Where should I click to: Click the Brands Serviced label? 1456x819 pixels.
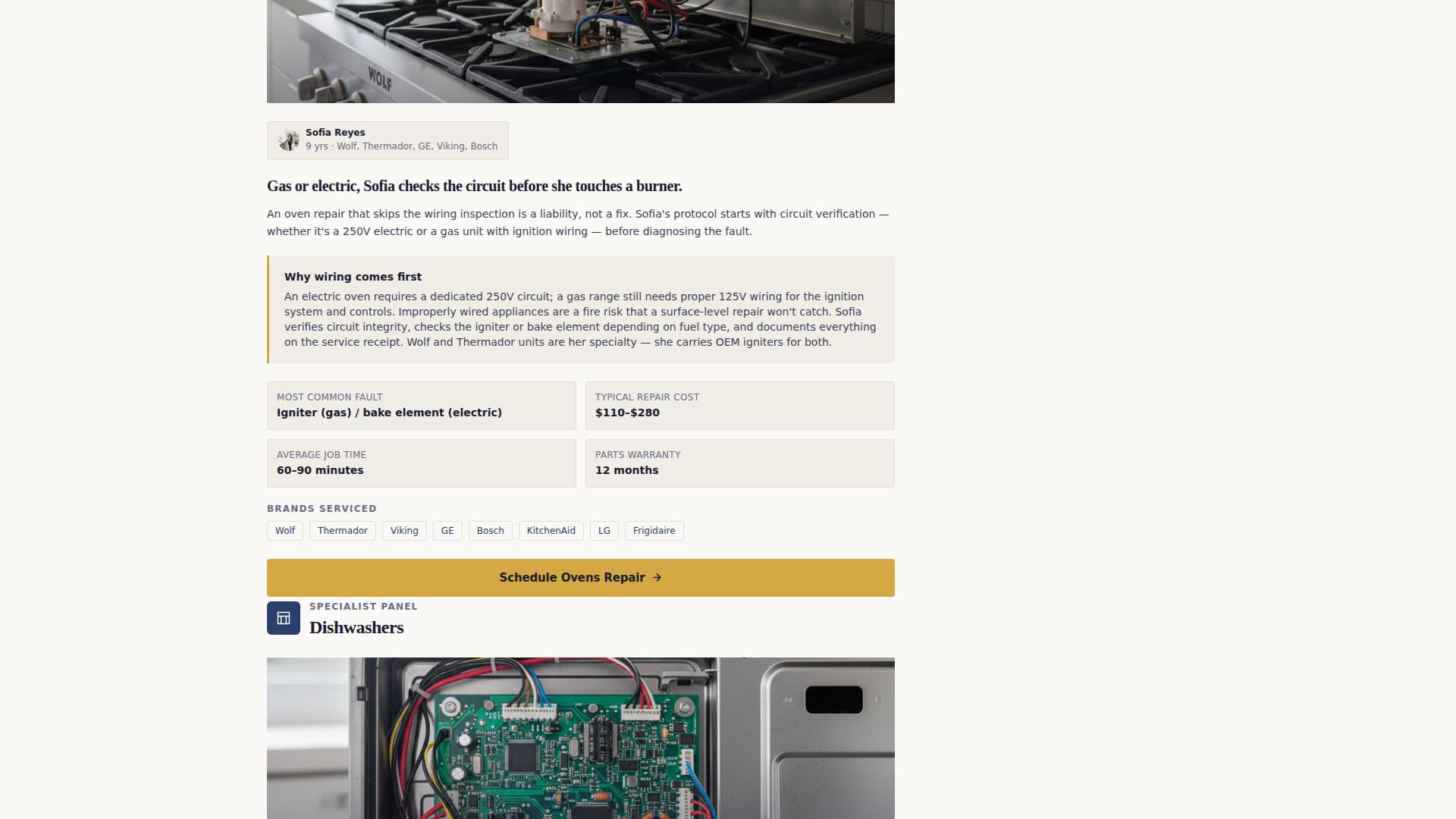click(322, 509)
